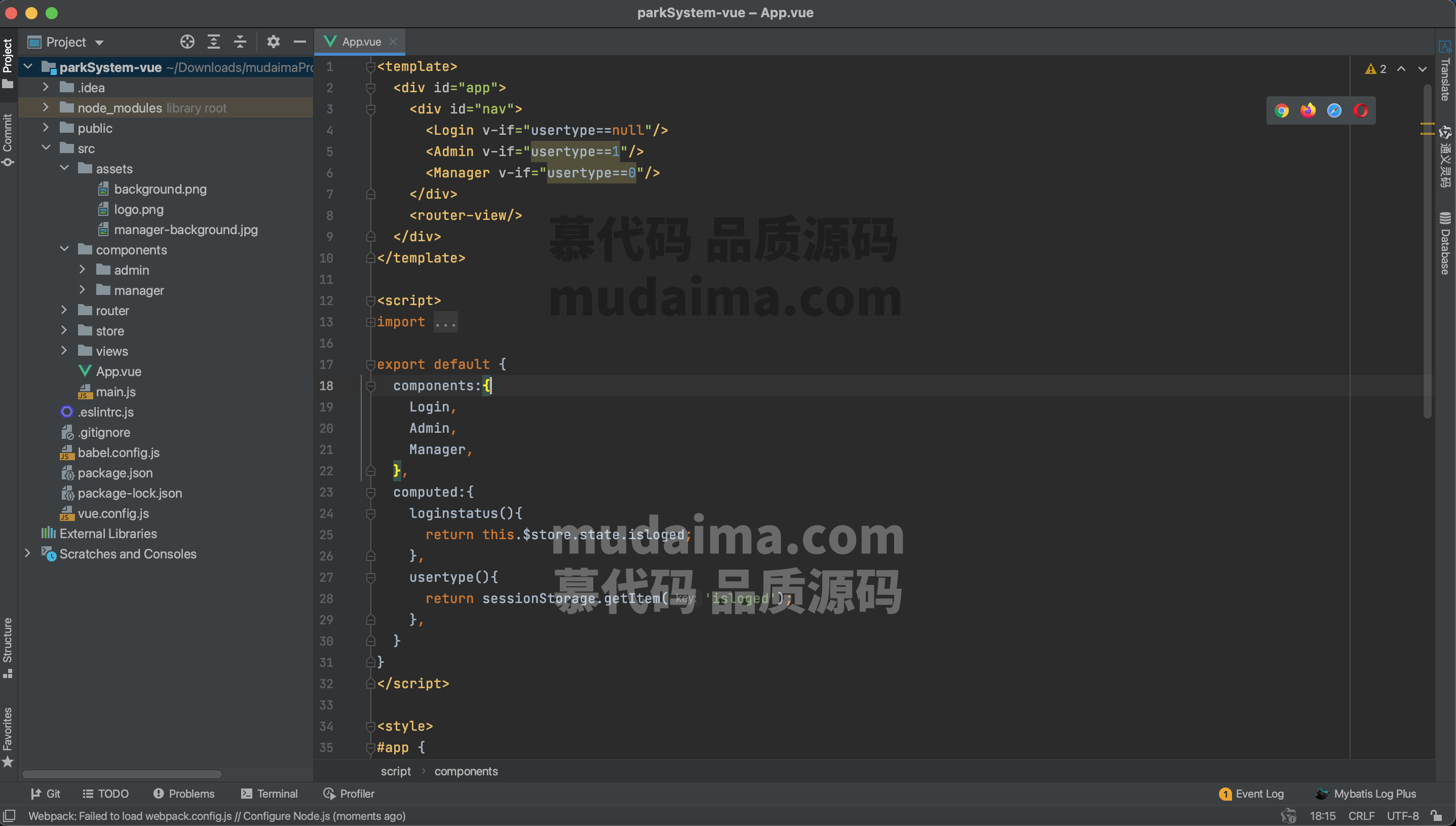Image resolution: width=1456 pixels, height=826 pixels.
Task: Select main.js in the project tree
Action: coord(107,391)
